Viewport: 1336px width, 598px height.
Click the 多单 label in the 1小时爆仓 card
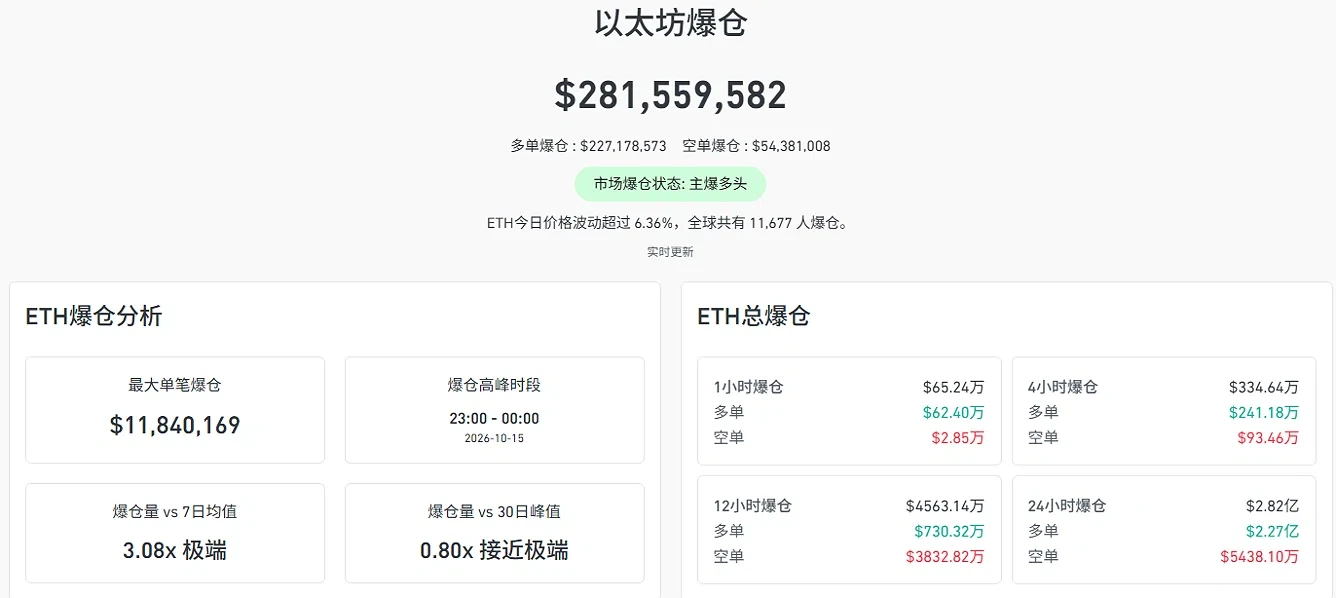tap(729, 412)
